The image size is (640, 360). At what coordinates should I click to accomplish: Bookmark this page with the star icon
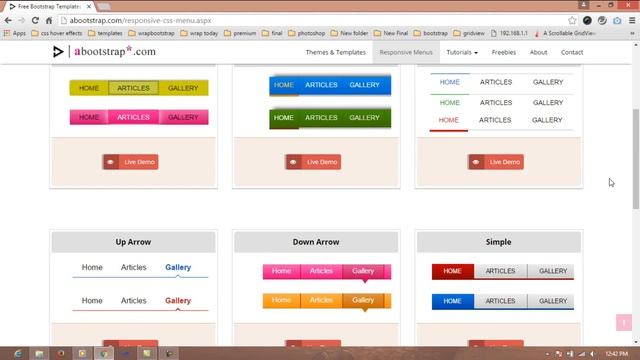[572, 20]
